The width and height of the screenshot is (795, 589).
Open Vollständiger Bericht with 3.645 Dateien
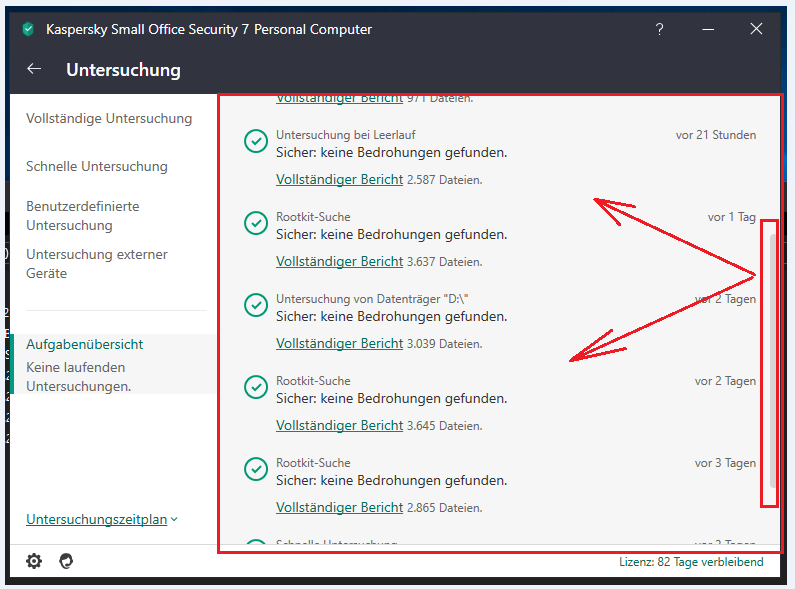click(x=339, y=426)
